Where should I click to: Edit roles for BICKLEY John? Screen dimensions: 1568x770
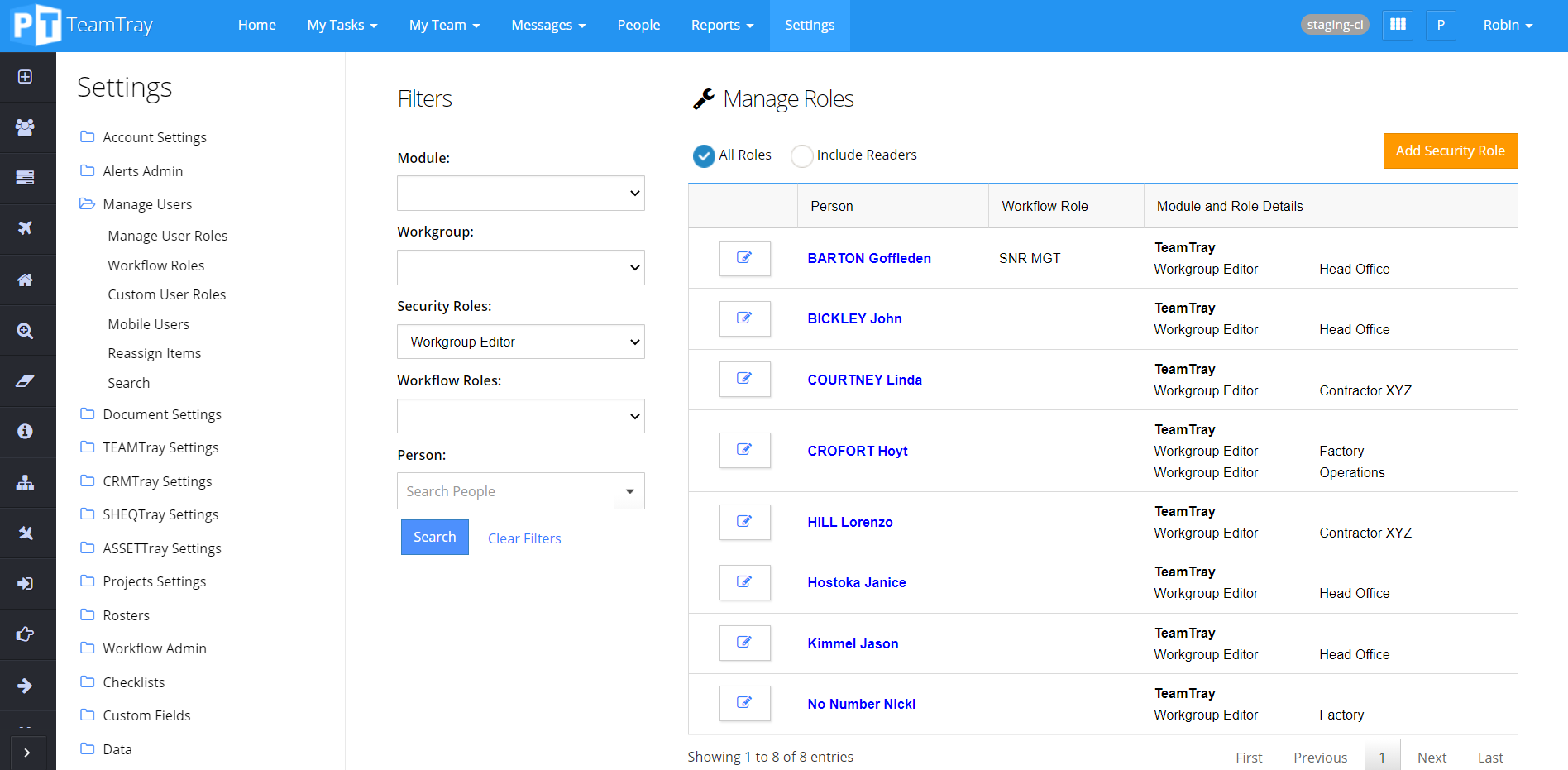click(x=744, y=318)
